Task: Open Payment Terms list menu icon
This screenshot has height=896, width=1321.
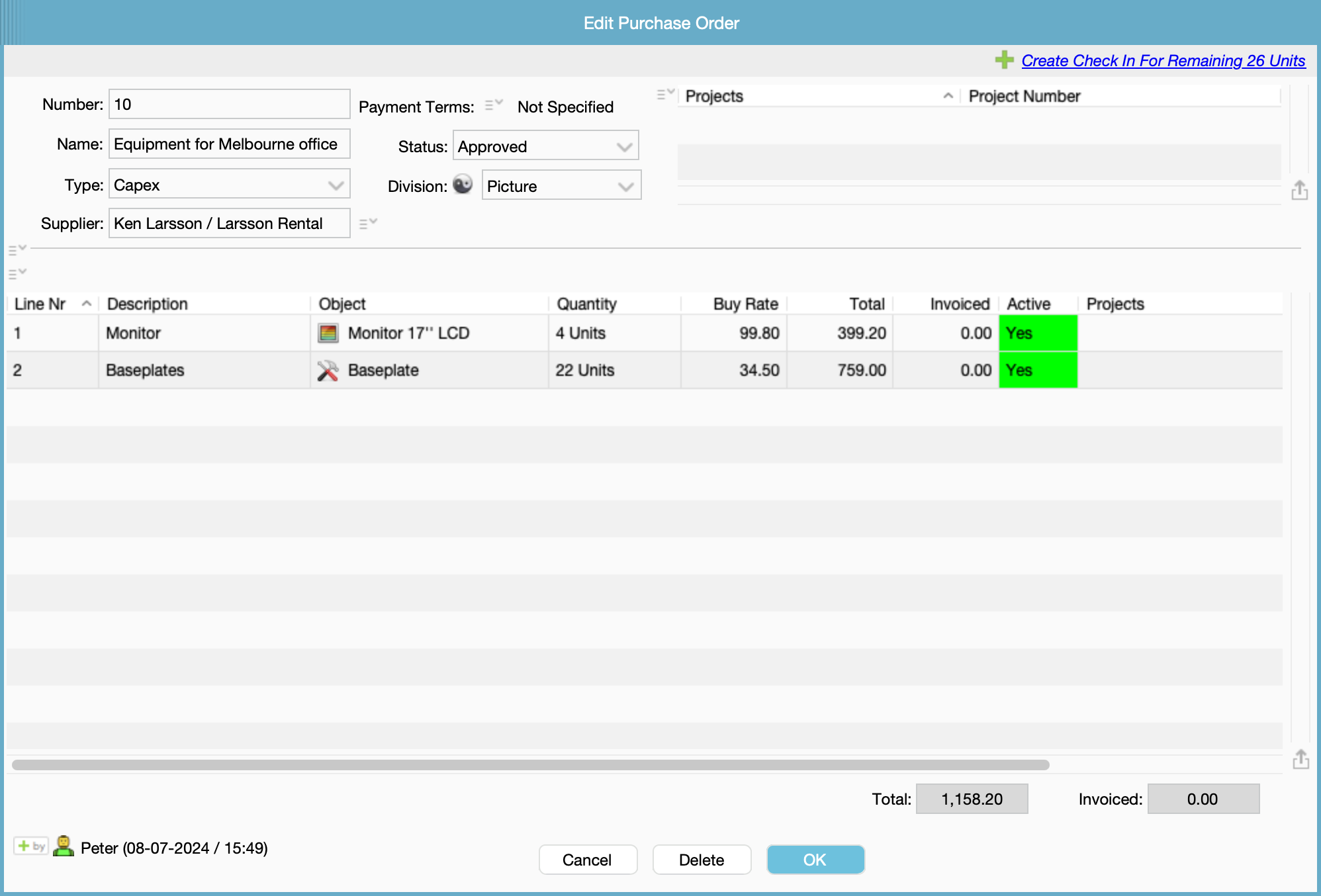Action: [x=494, y=105]
